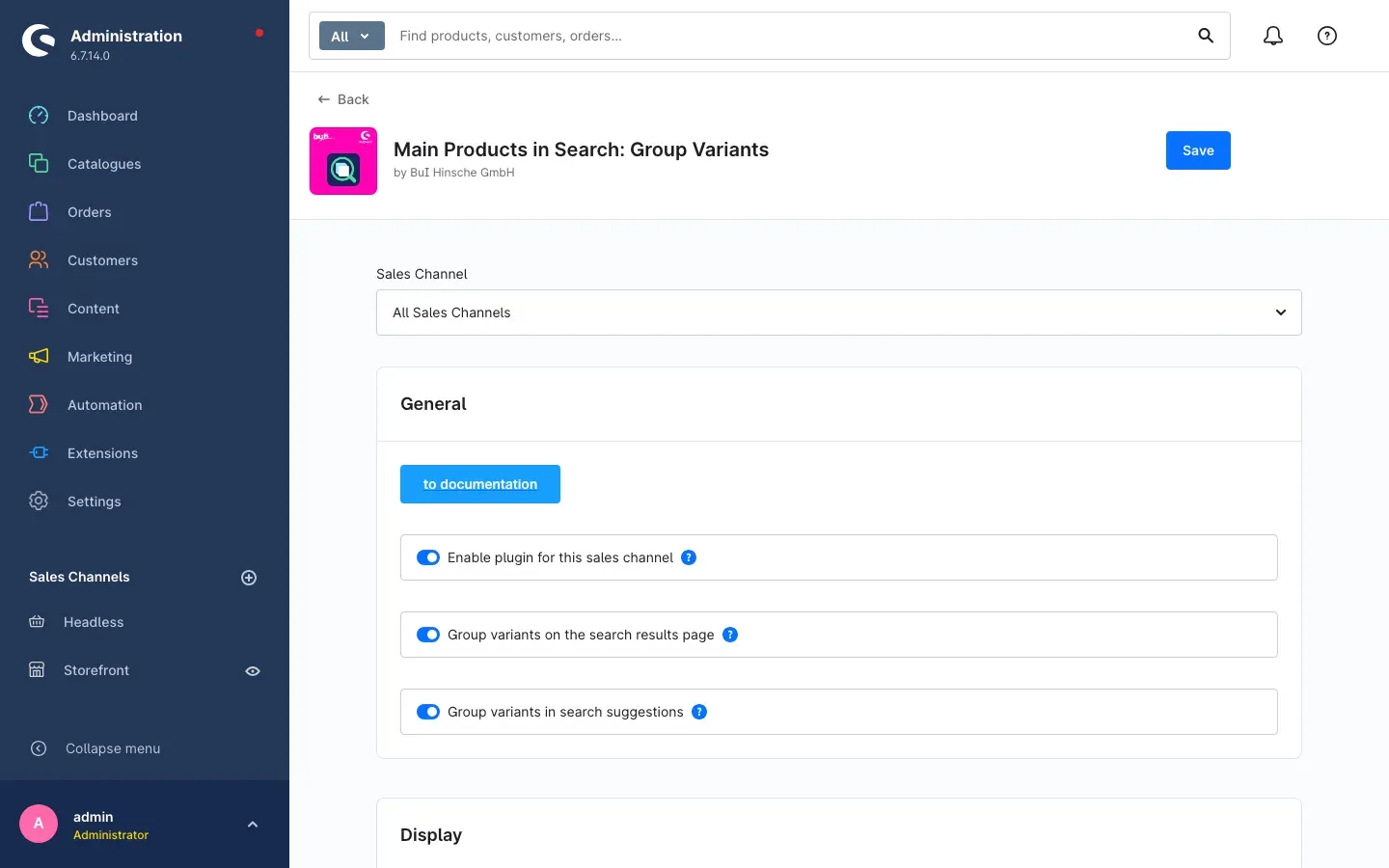The width and height of the screenshot is (1389, 868).
Task: Open the All search filter dropdown
Action: (351, 36)
